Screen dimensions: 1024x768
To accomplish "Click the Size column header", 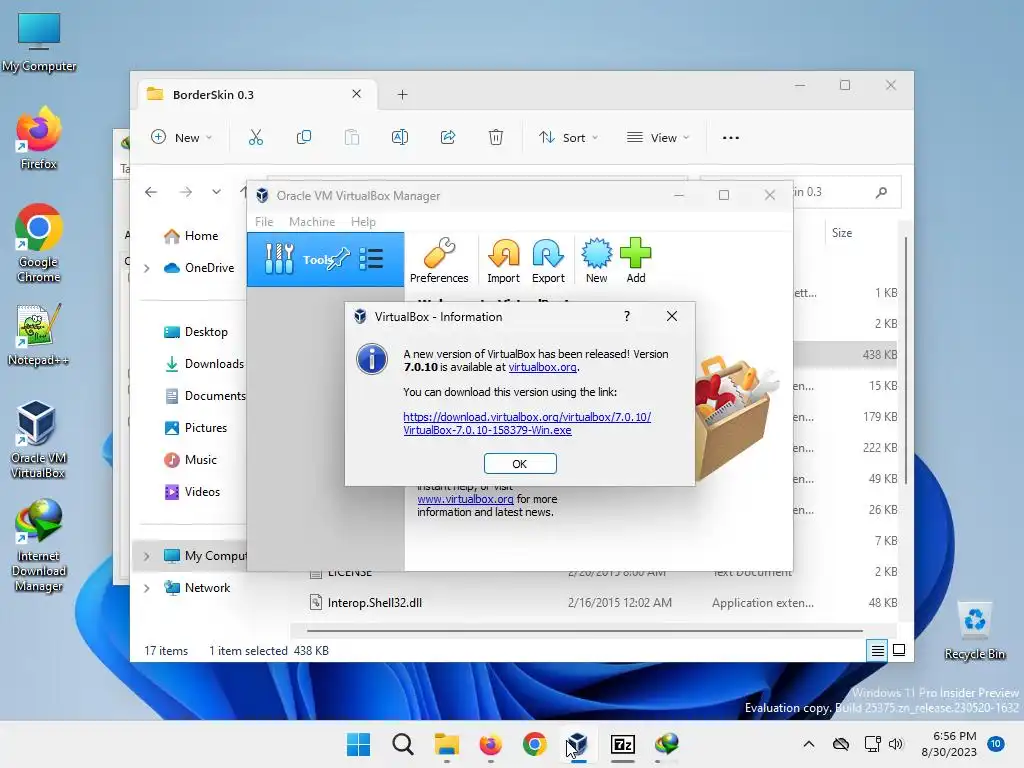I will 842,232.
